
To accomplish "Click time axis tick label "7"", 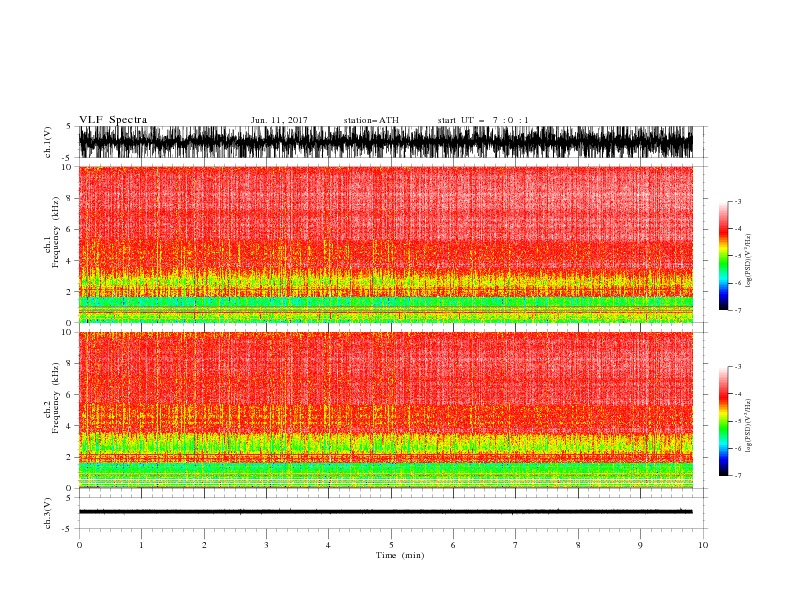I will pyautogui.click(x=516, y=545).
